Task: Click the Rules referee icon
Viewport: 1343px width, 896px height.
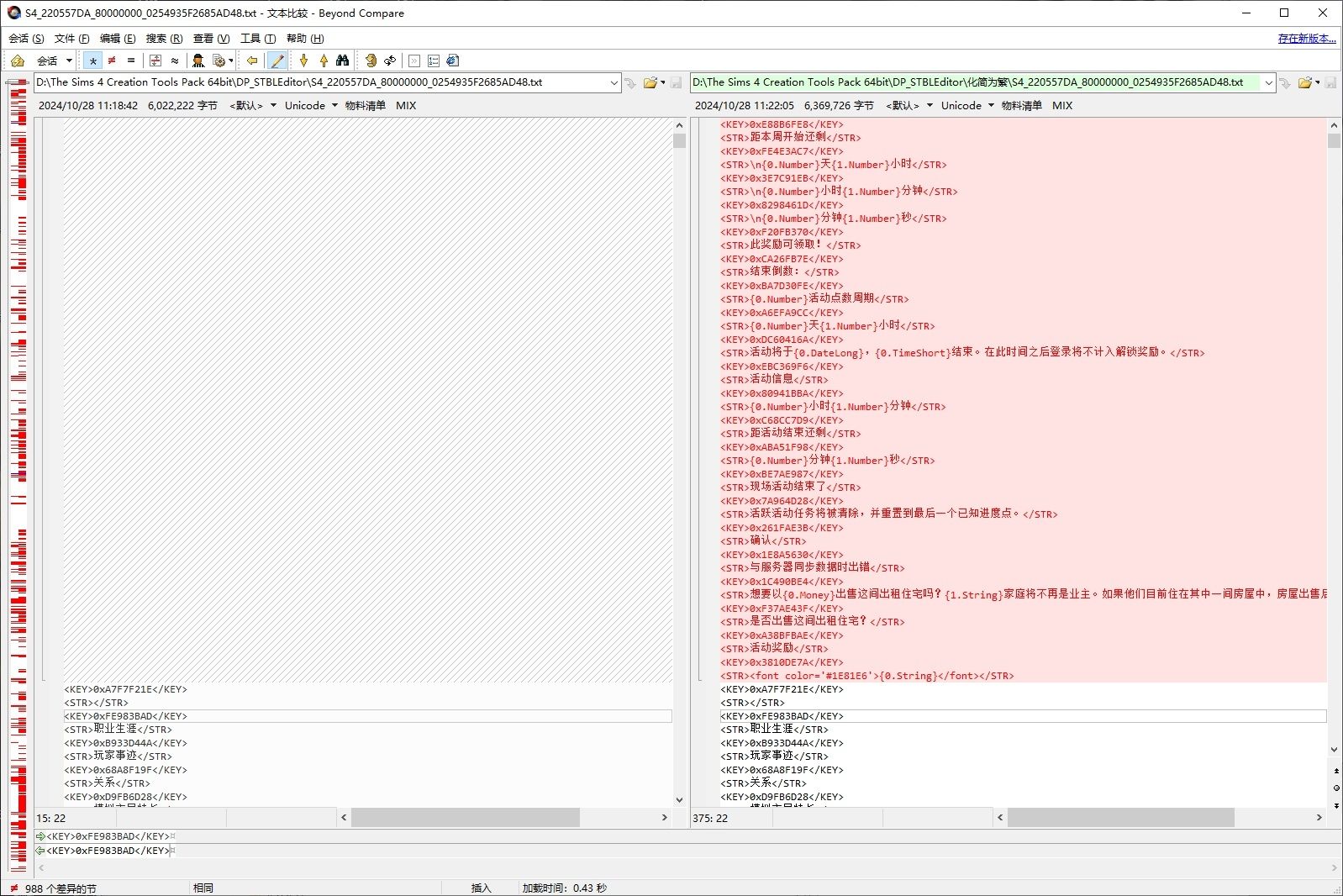Action: [x=198, y=61]
